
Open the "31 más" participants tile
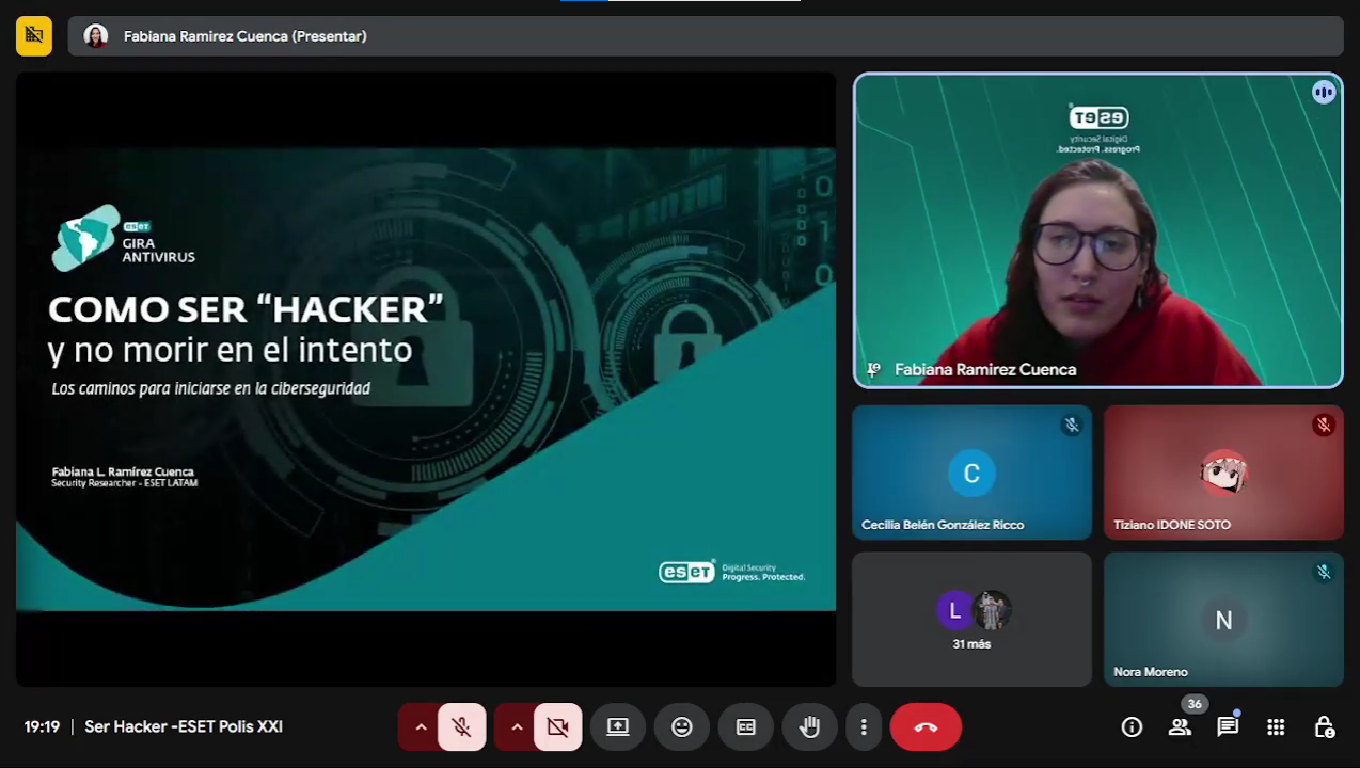point(972,620)
